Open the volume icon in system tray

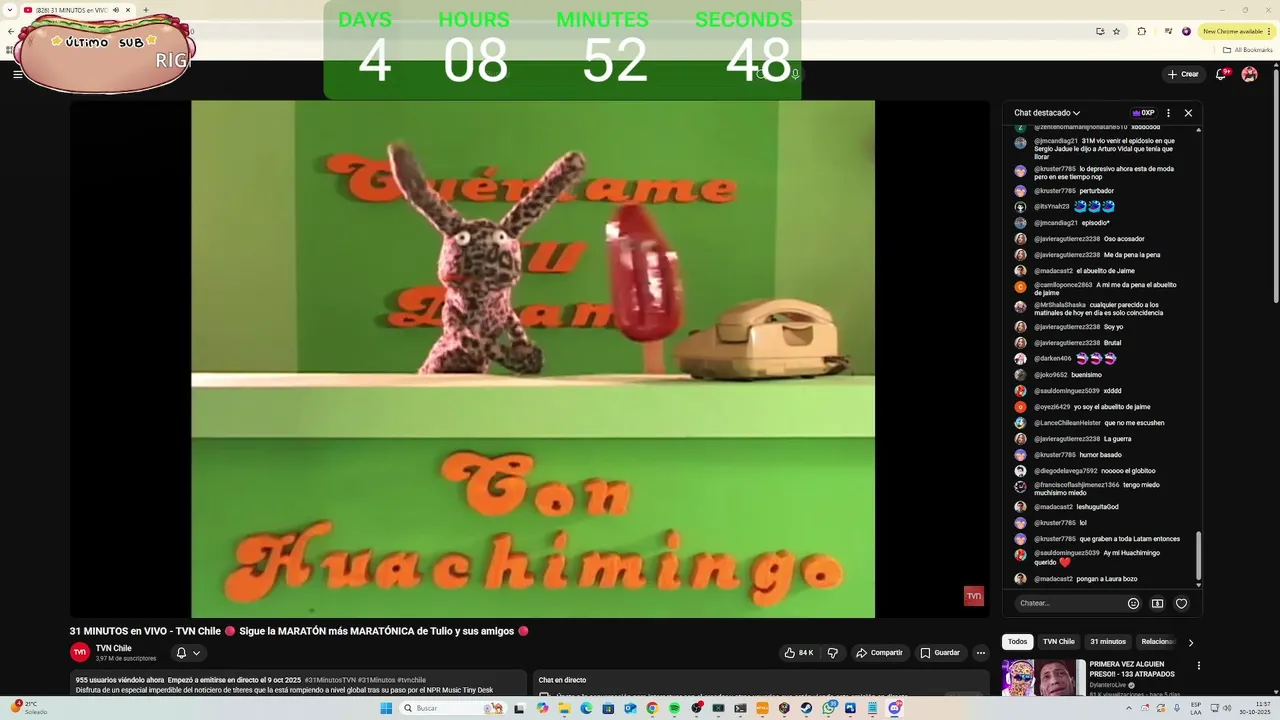pyautogui.click(x=1226, y=708)
